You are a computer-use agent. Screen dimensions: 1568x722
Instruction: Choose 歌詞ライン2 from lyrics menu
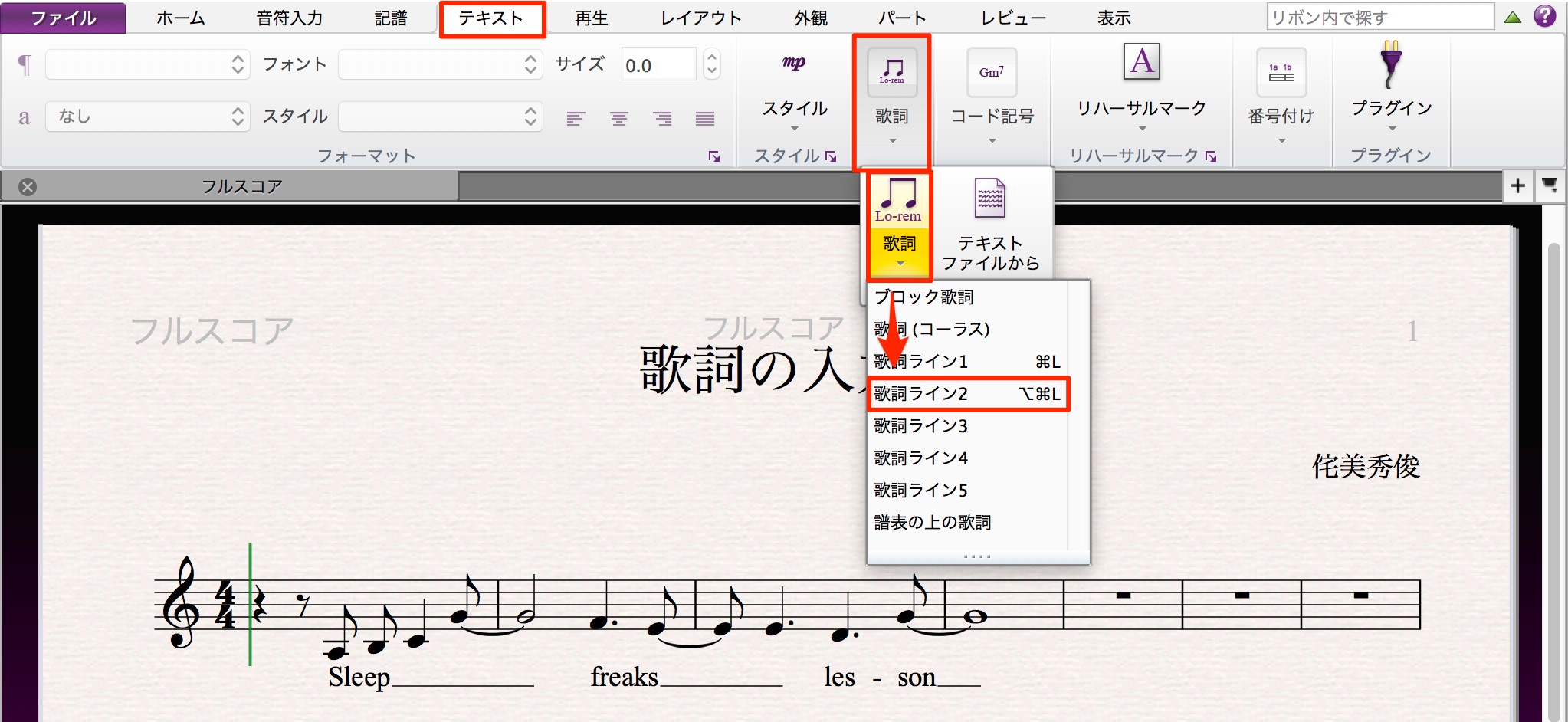pyautogui.click(x=967, y=394)
